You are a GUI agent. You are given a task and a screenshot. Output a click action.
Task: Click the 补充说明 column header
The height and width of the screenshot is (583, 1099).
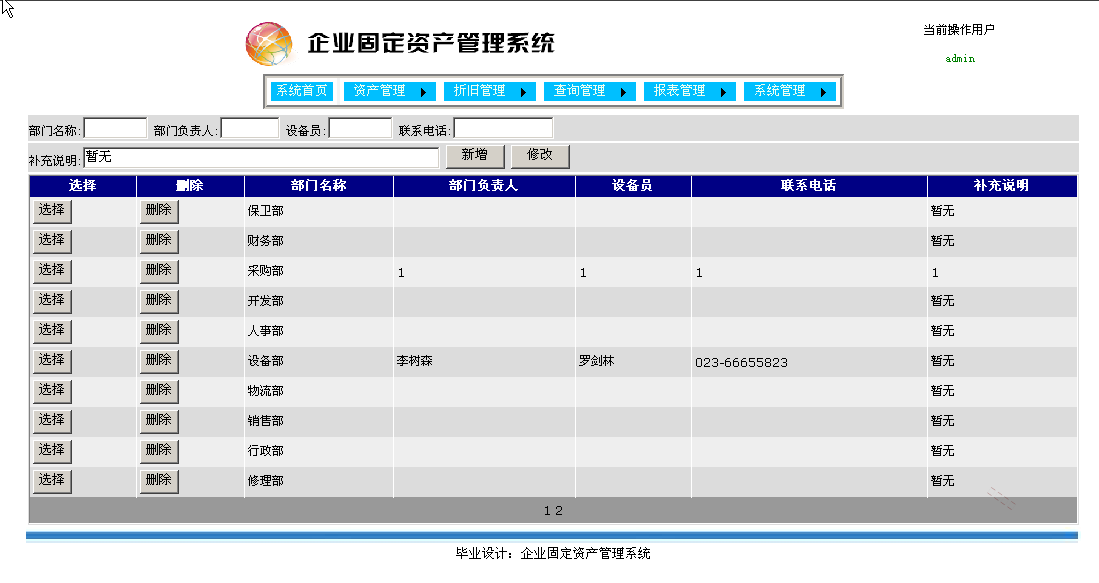coord(1001,186)
